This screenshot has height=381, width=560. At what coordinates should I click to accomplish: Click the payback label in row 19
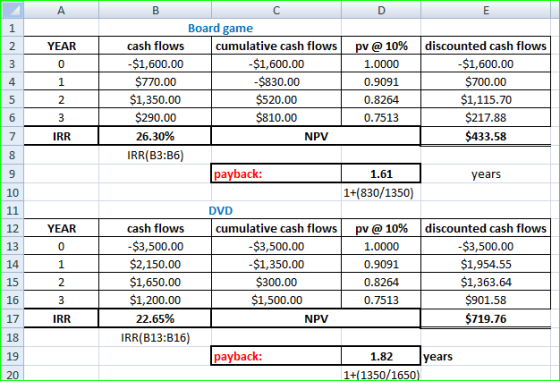pos(276,356)
